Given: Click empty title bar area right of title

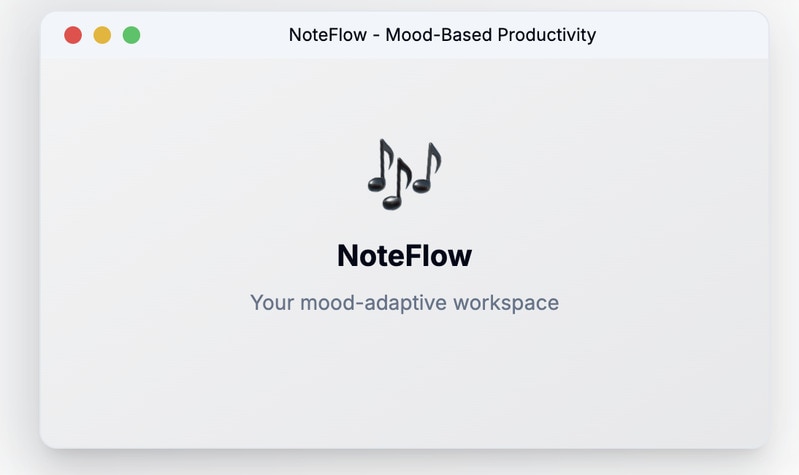Looking at the screenshot, I should click(x=680, y=35).
